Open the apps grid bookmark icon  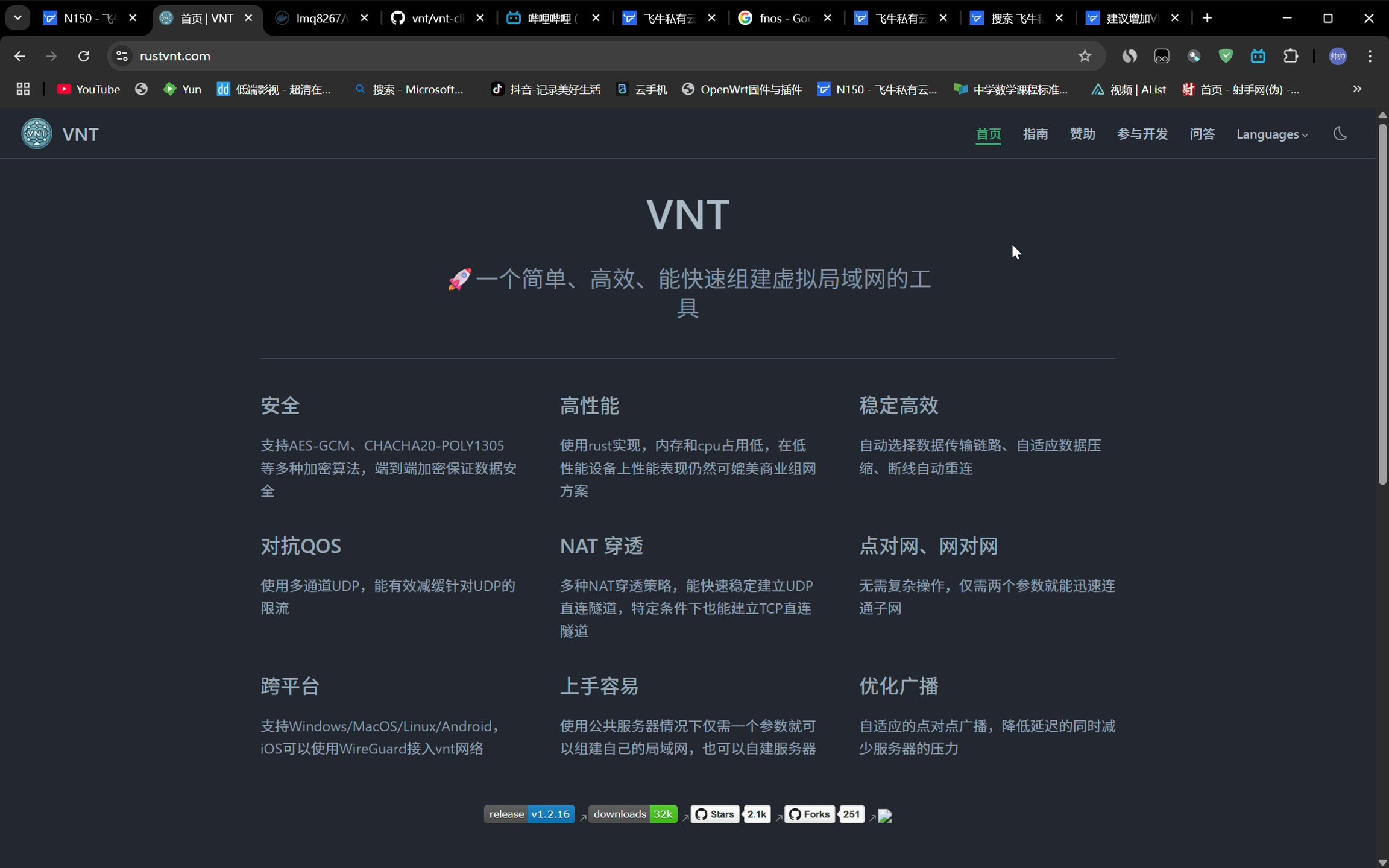click(23, 89)
